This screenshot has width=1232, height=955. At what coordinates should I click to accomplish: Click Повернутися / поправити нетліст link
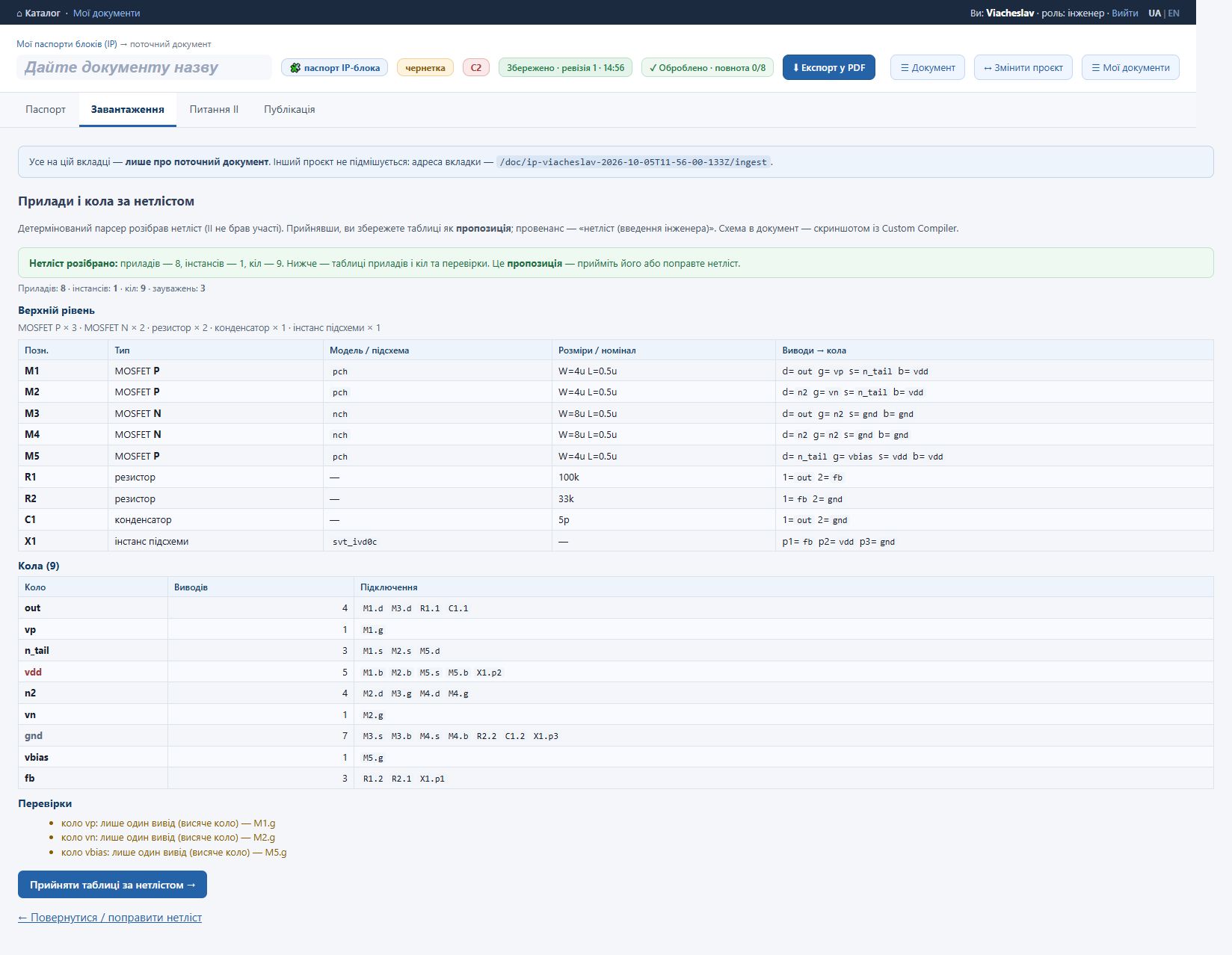(110, 918)
